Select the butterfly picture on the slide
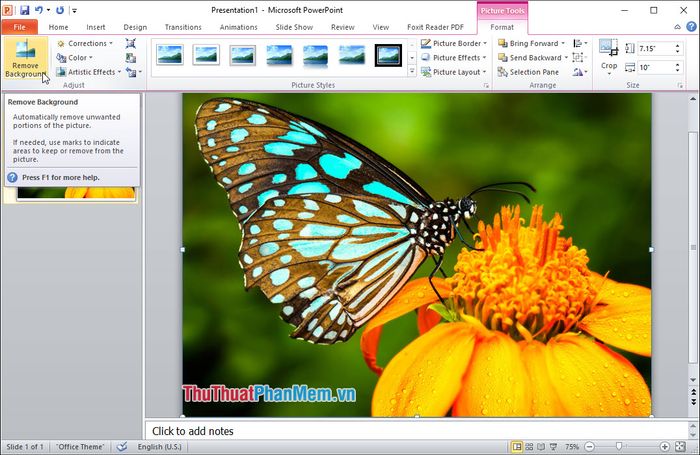Image resolution: width=700 pixels, height=455 pixels. point(417,255)
